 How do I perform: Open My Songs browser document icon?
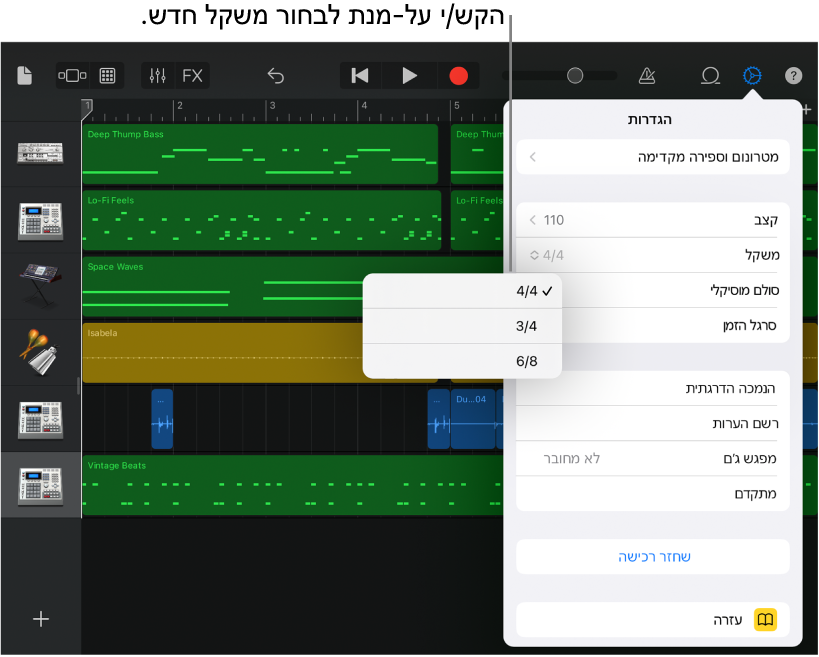[25, 76]
